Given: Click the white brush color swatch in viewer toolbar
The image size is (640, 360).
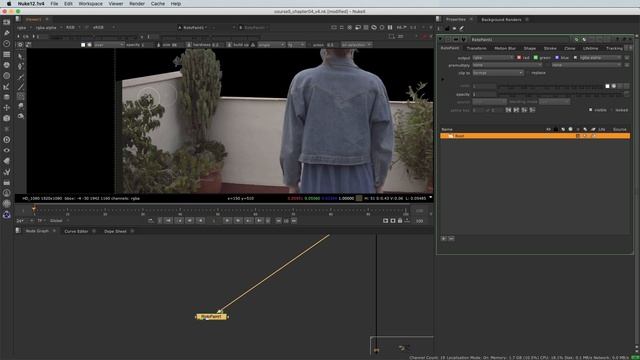Looking at the screenshot, I should click(x=83, y=45).
